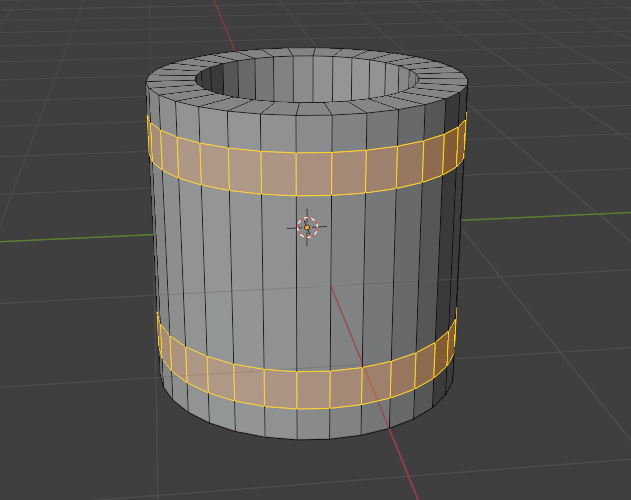Click the 3D cursor on the cylinder
The image size is (631, 500).
[x=308, y=227]
